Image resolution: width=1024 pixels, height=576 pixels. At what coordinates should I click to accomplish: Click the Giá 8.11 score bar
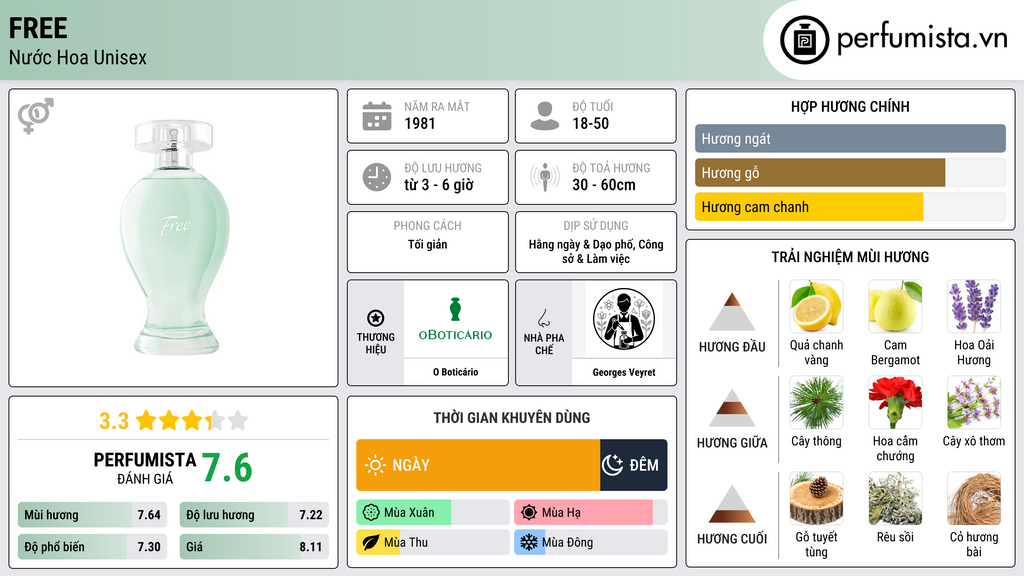[x=254, y=547]
